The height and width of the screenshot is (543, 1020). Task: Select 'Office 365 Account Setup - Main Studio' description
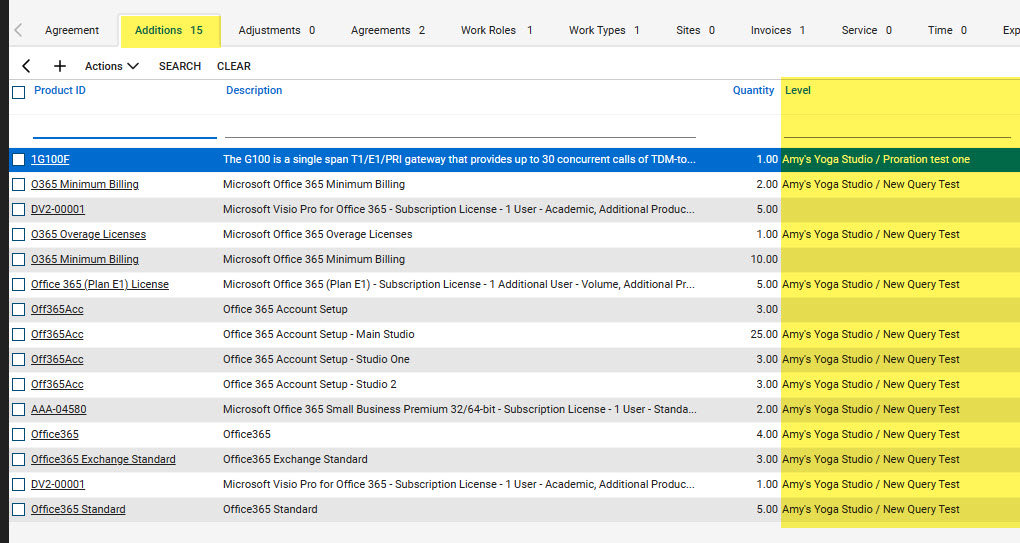click(x=319, y=334)
